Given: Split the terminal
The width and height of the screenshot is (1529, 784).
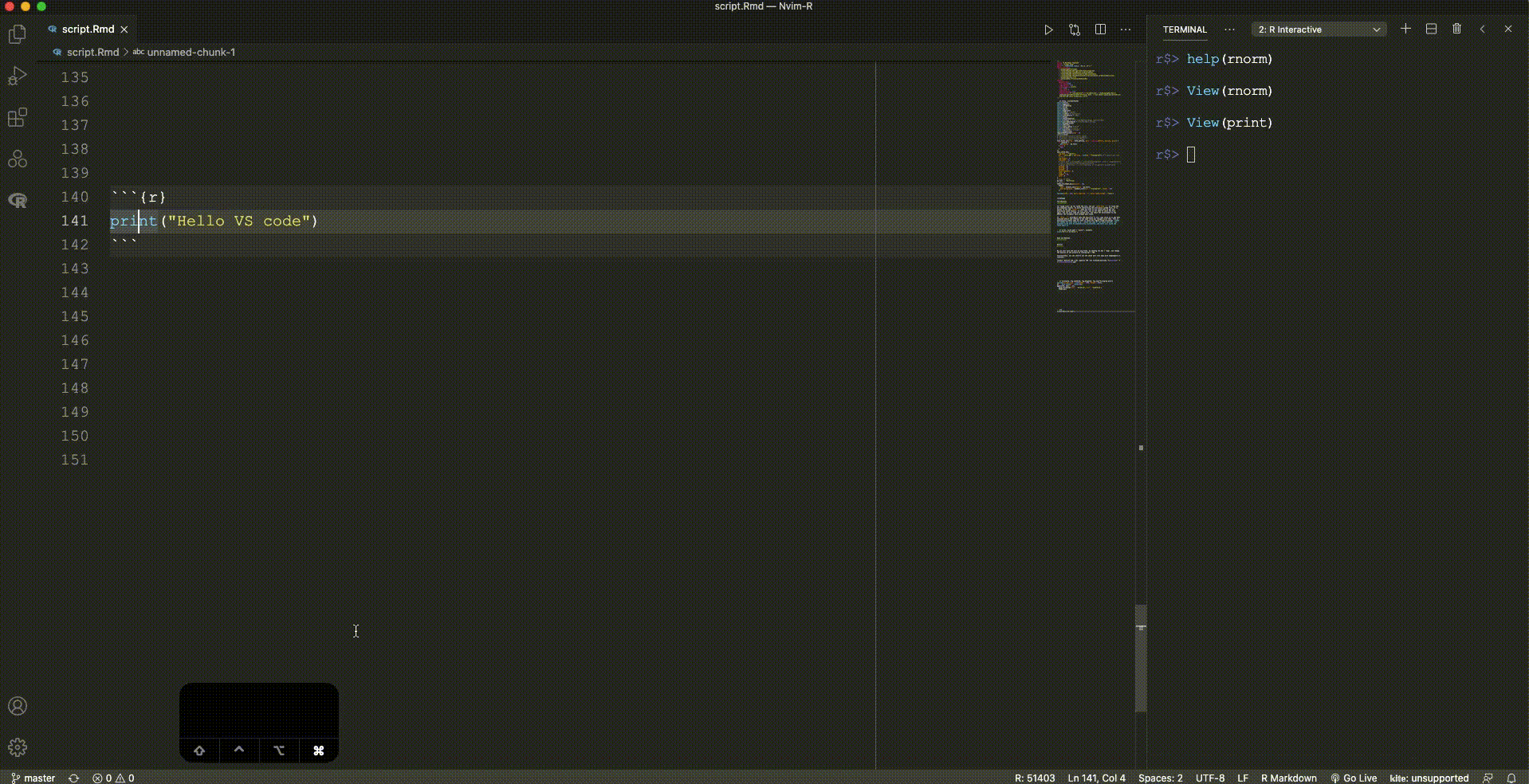Looking at the screenshot, I should pos(1431,29).
